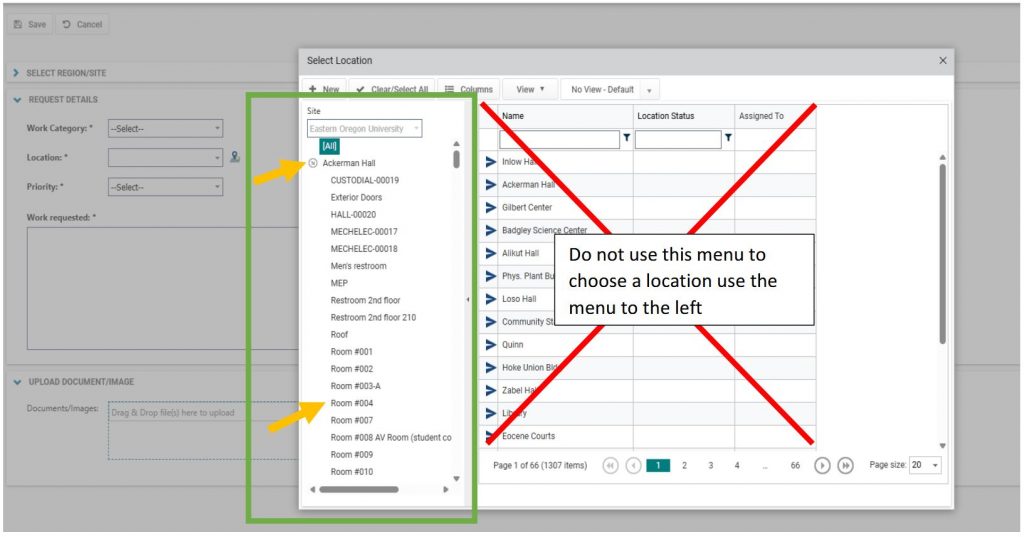This screenshot has height=537, width=1024.
Task: Select Room #004 in the location tree
Action: (x=352, y=403)
